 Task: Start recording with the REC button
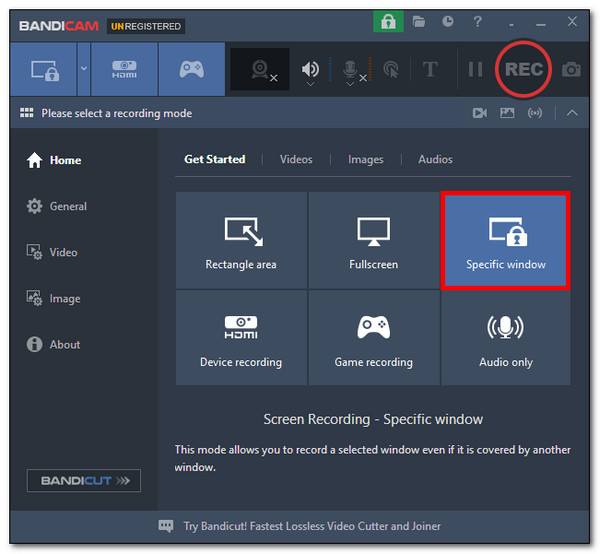(x=523, y=69)
